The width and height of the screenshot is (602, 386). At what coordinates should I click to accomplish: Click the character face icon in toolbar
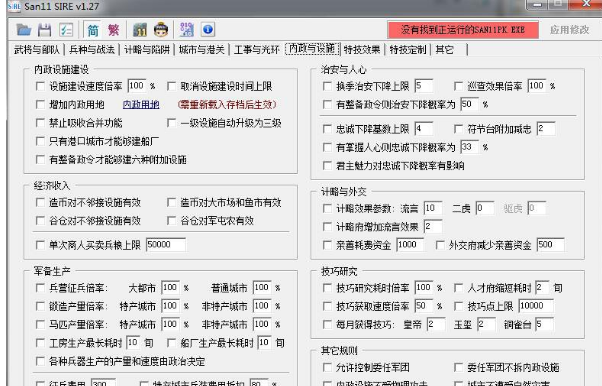pos(161,30)
